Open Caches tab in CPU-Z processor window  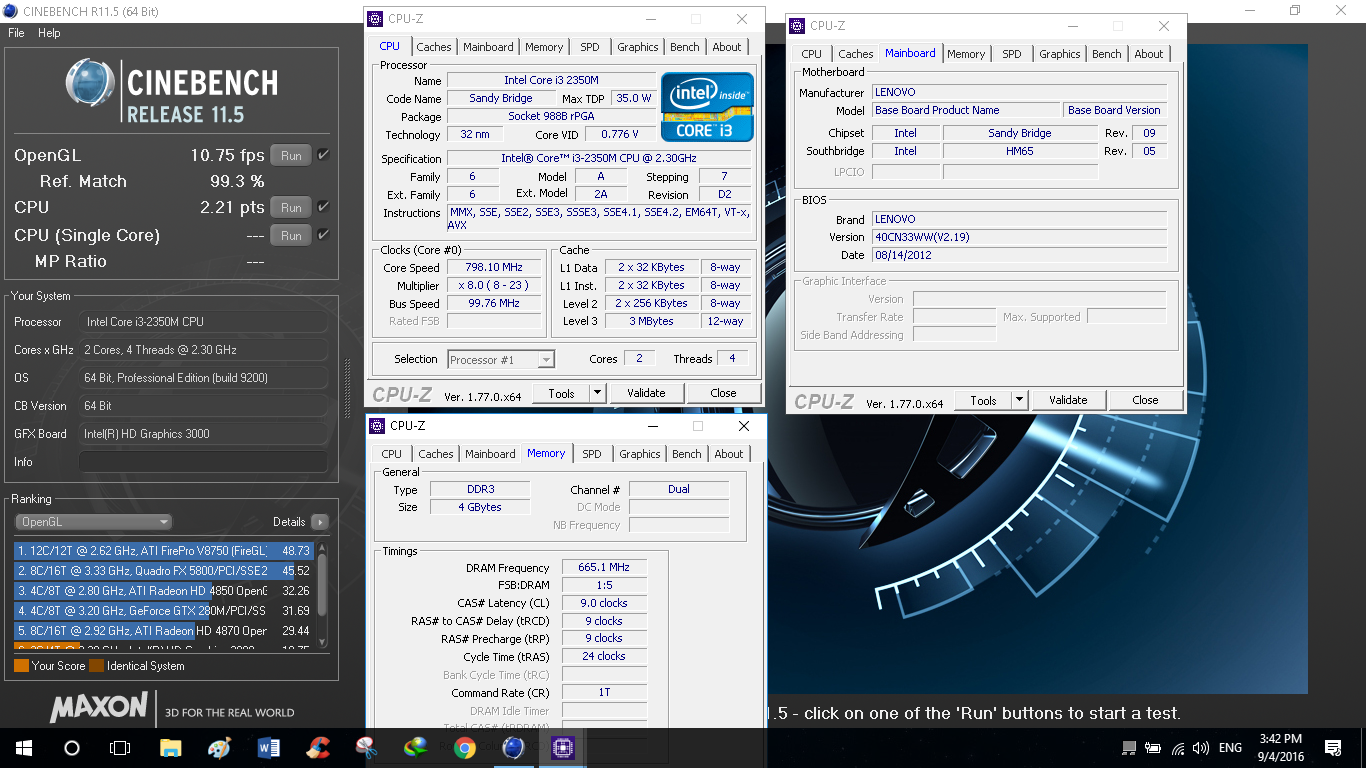(434, 47)
